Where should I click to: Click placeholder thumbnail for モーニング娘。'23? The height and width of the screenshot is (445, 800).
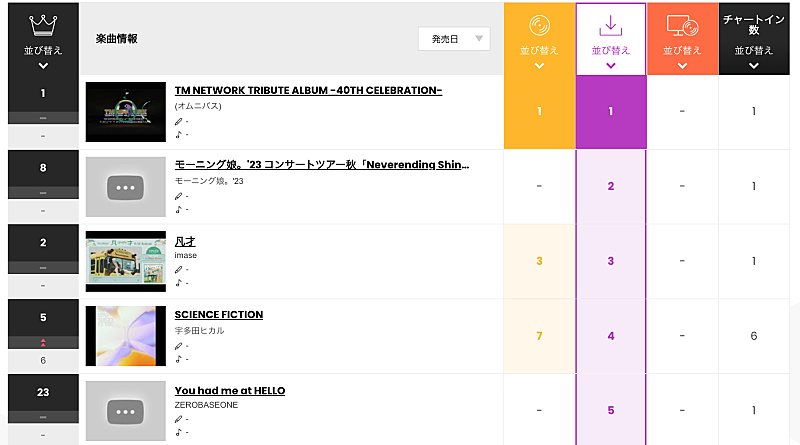[125, 187]
